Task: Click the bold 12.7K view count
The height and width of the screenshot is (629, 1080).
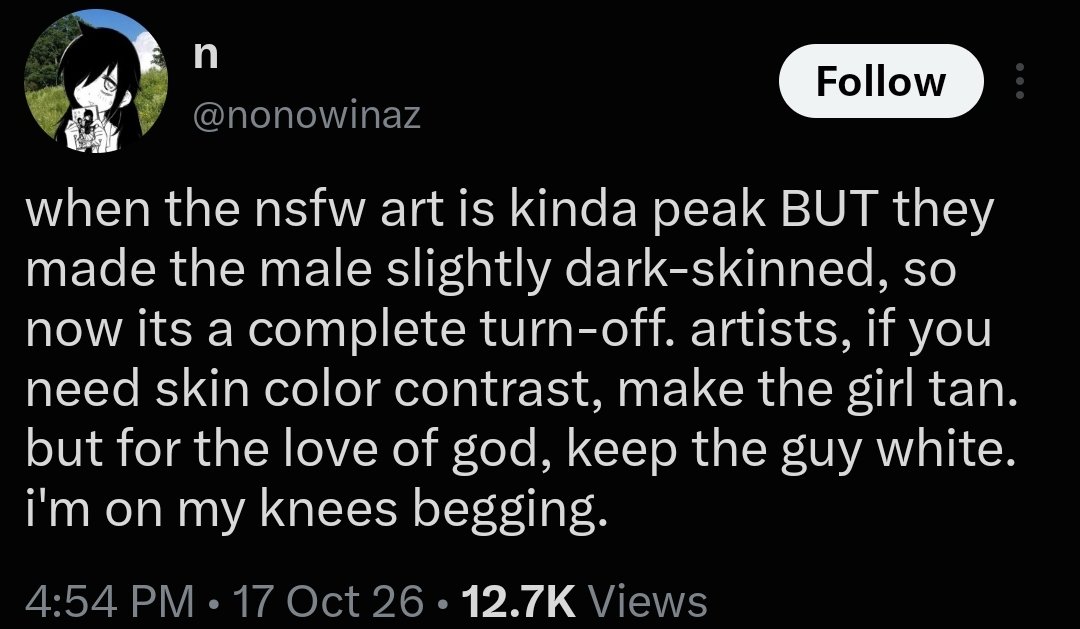Action: pos(519,601)
